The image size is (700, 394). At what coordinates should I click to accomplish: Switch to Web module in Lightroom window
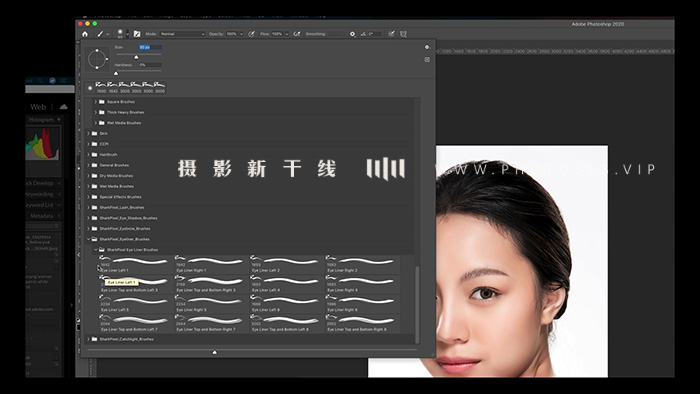(x=38, y=107)
